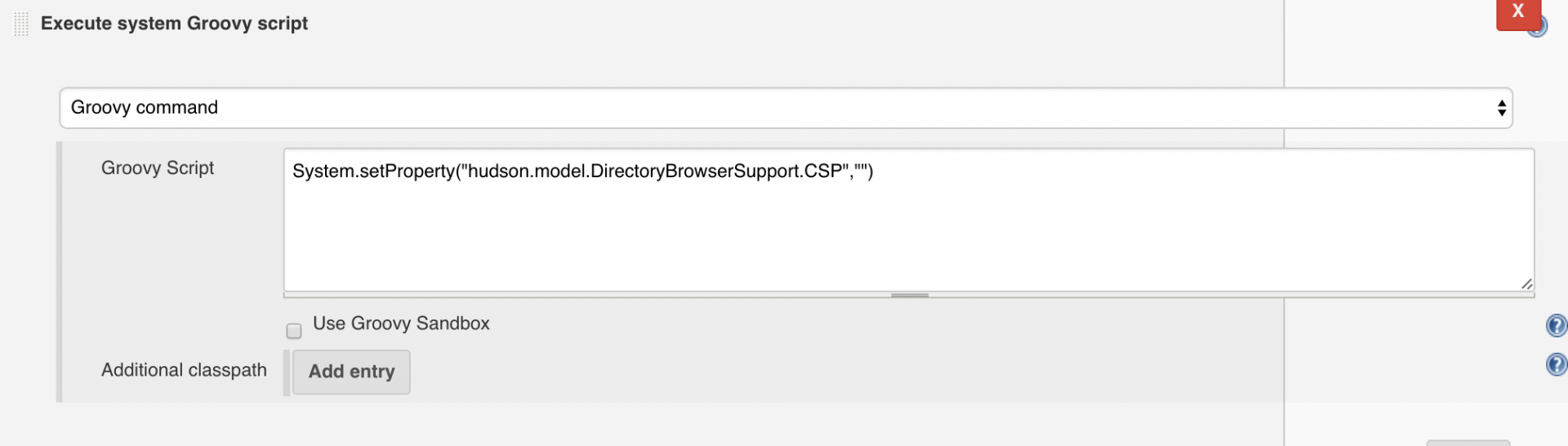Click the textarea bottom resize bar handle
This screenshot has width=1568, height=446.
tap(909, 295)
